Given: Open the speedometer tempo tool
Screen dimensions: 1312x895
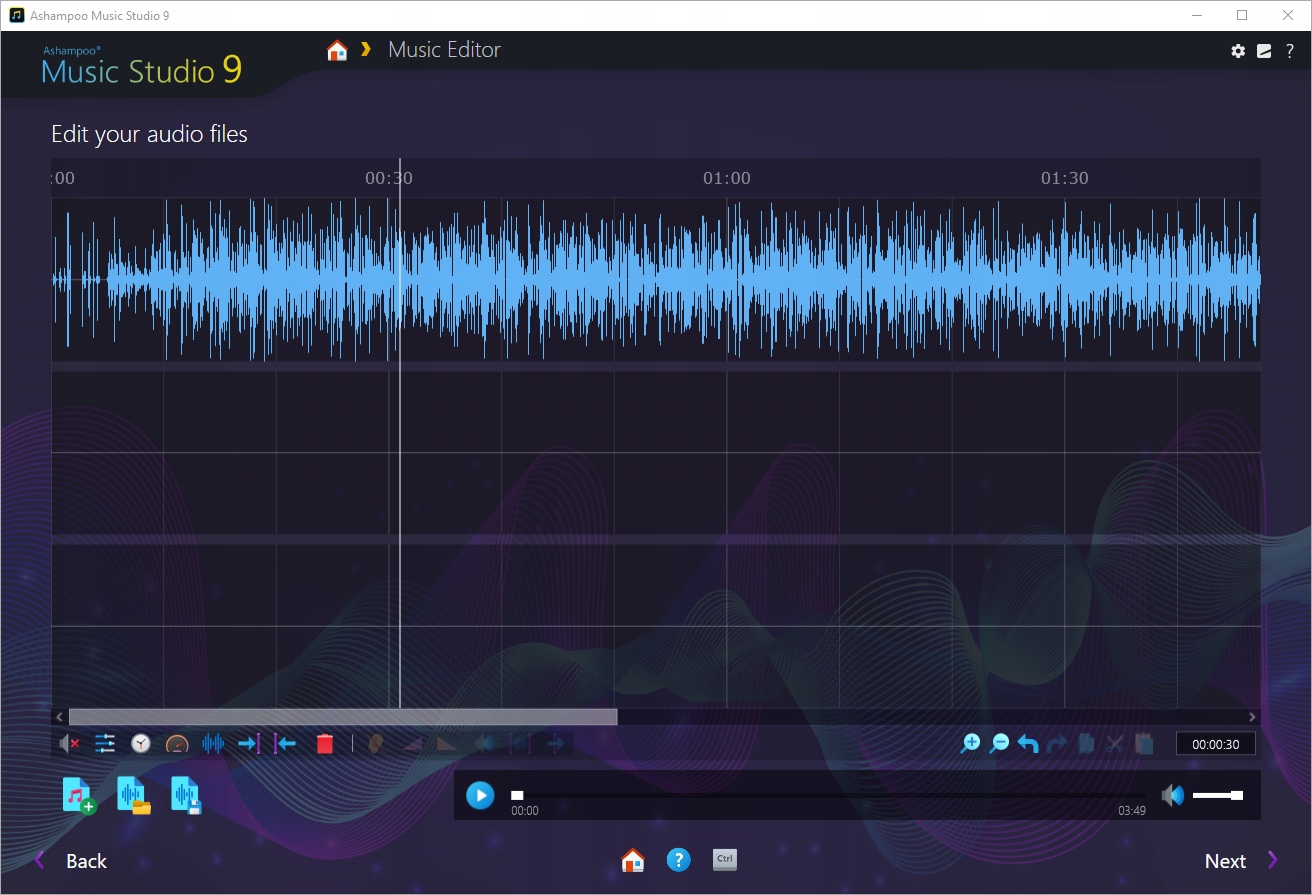Looking at the screenshot, I should coord(177,744).
